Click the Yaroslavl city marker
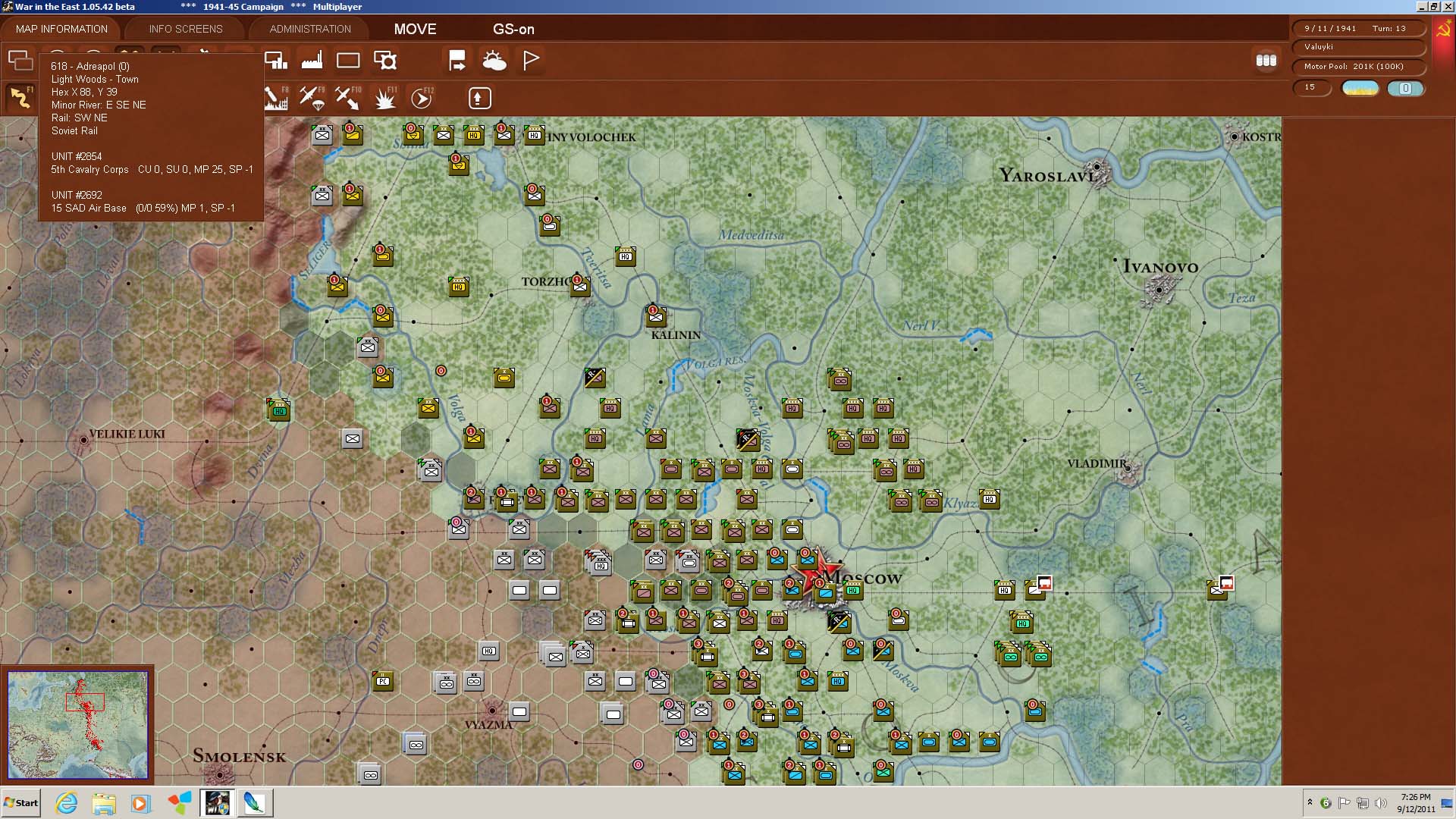Image resolution: width=1456 pixels, height=819 pixels. pyautogui.click(x=1097, y=168)
